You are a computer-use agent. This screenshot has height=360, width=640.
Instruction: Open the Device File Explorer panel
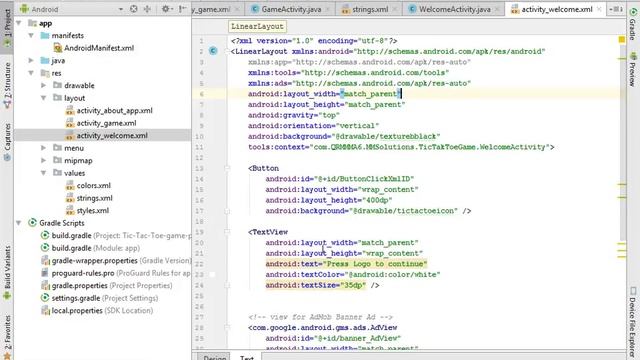click(x=633, y=322)
